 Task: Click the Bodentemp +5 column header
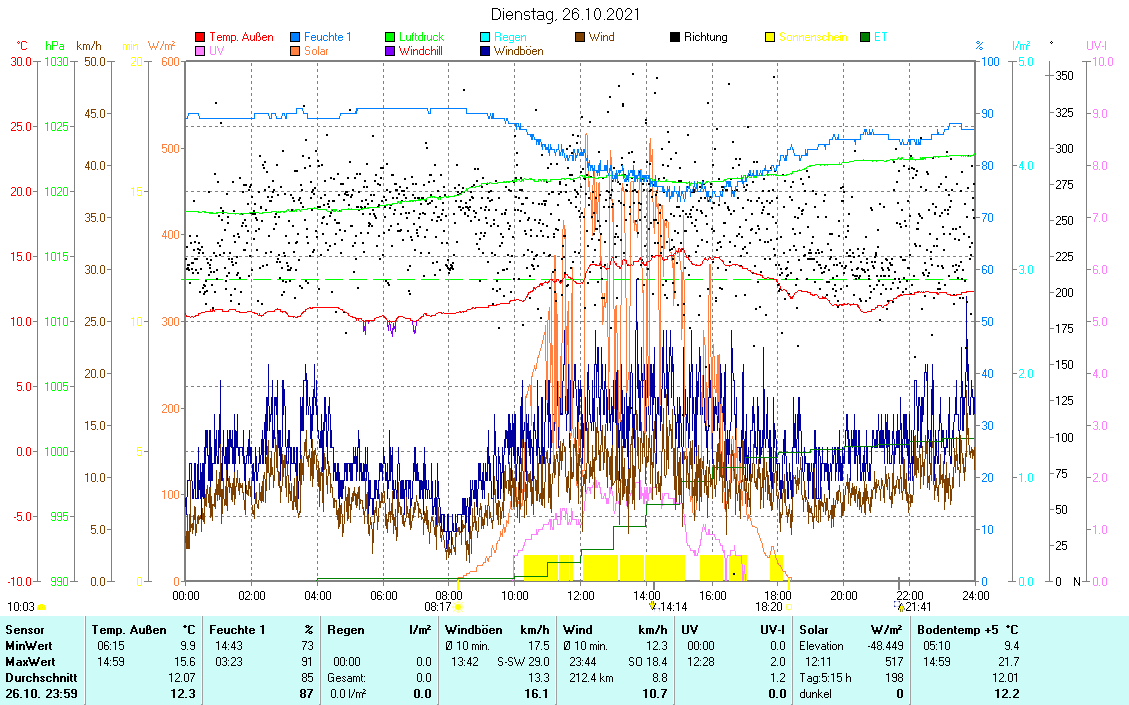(953, 630)
